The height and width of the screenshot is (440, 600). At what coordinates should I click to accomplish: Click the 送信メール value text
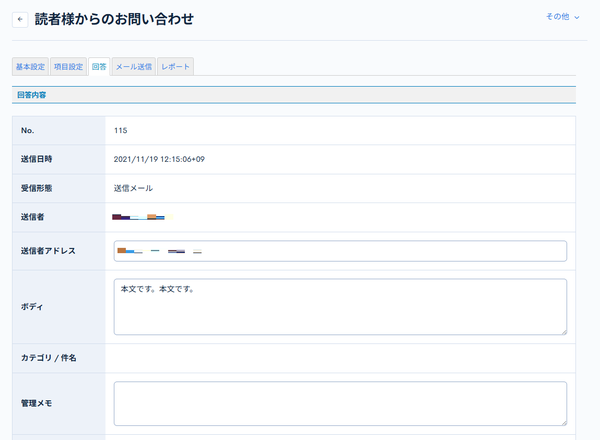pos(133,188)
